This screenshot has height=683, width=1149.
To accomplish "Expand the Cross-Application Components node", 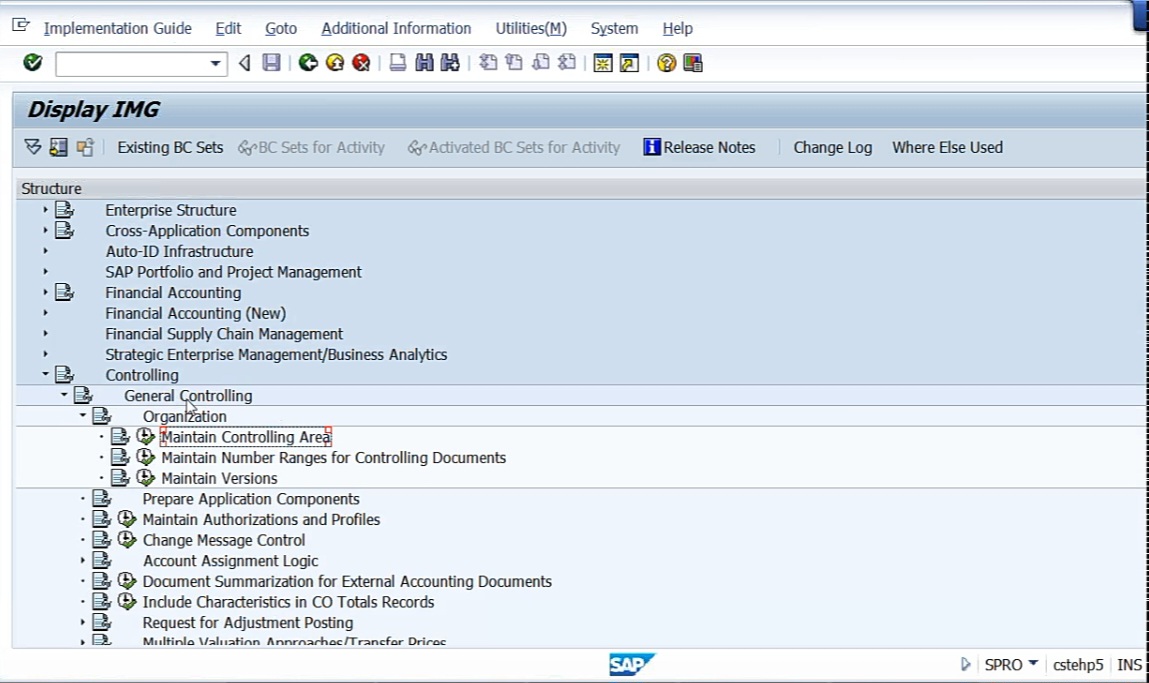I will (45, 230).
